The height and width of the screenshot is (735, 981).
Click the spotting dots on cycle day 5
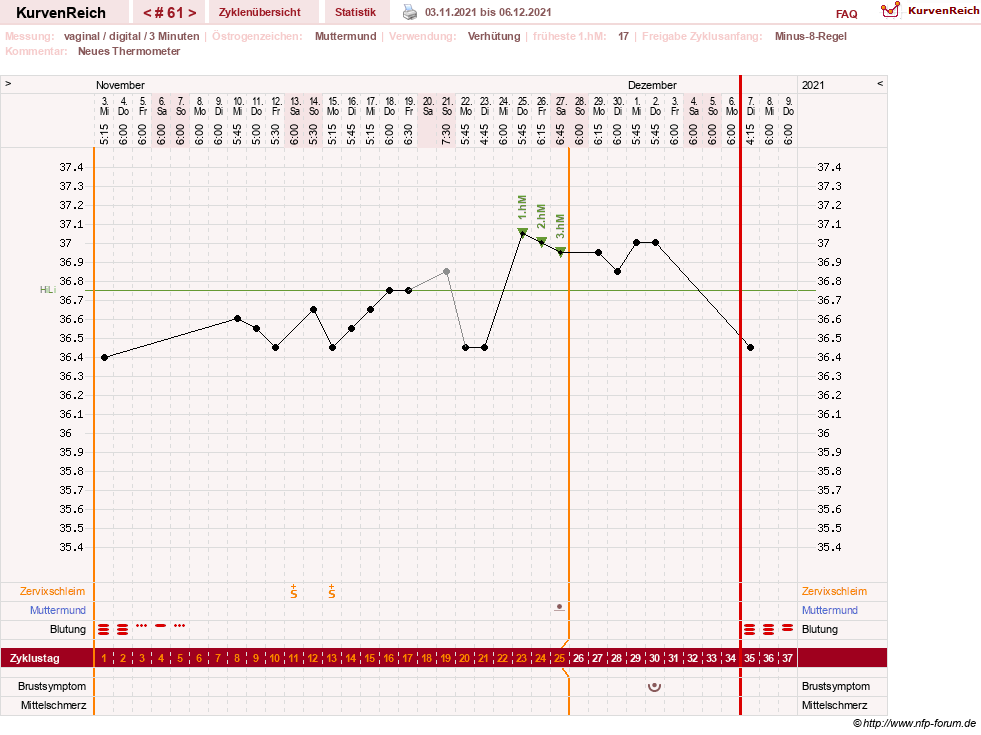pyautogui.click(x=180, y=626)
